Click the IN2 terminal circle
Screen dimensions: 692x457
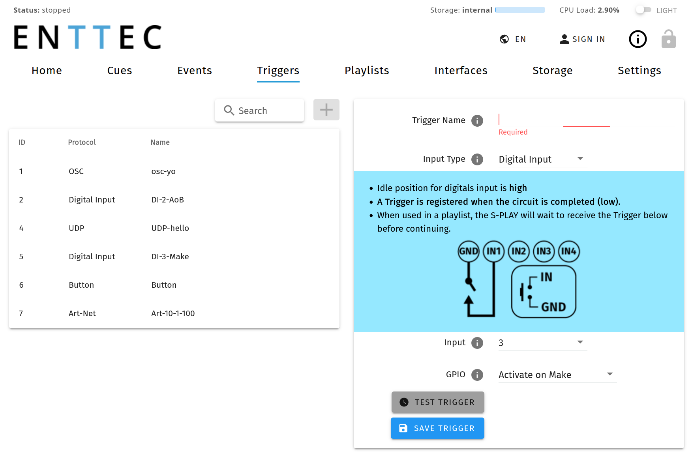click(519, 251)
